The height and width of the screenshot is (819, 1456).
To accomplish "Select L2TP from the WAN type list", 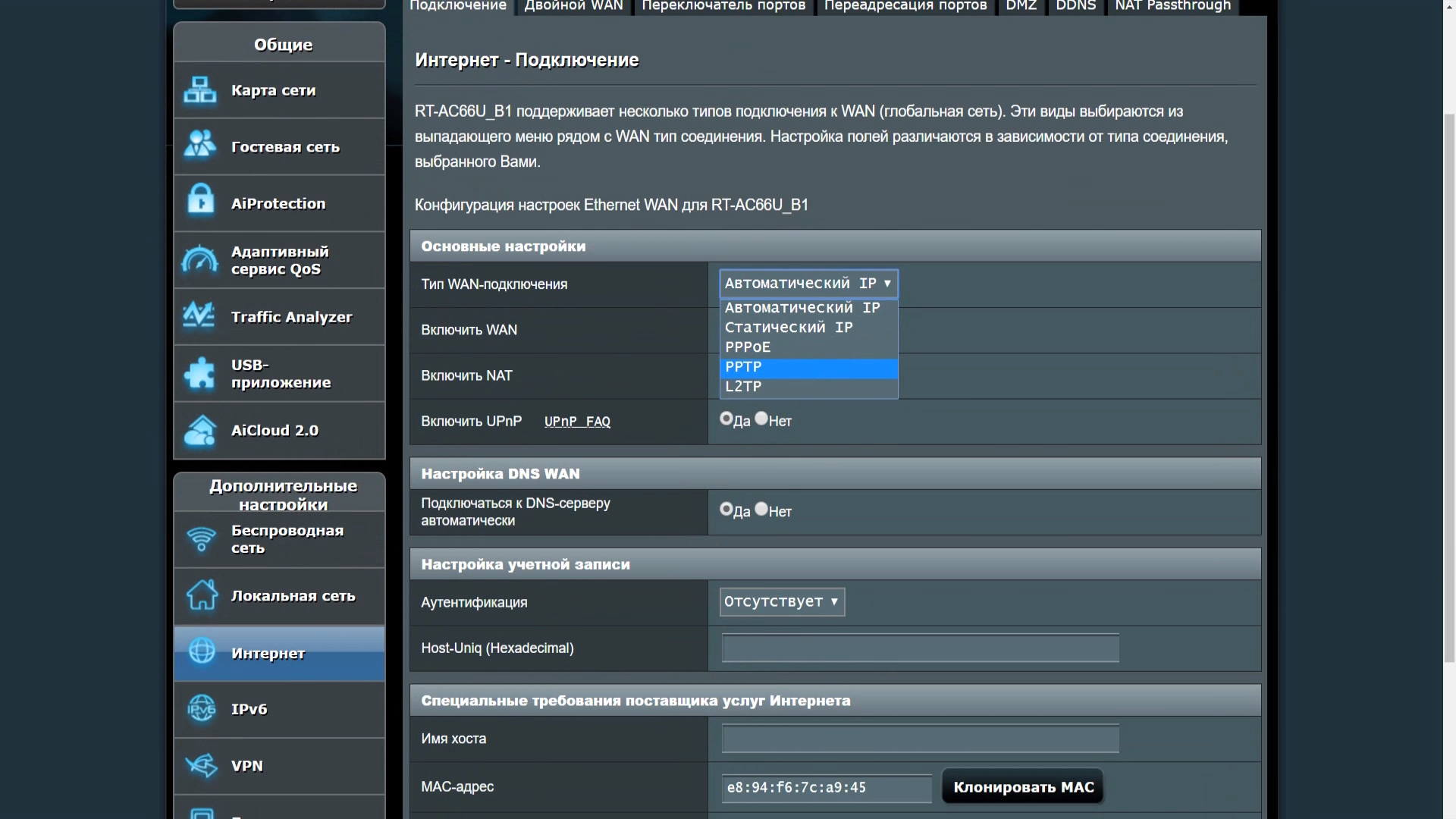I will (808, 387).
